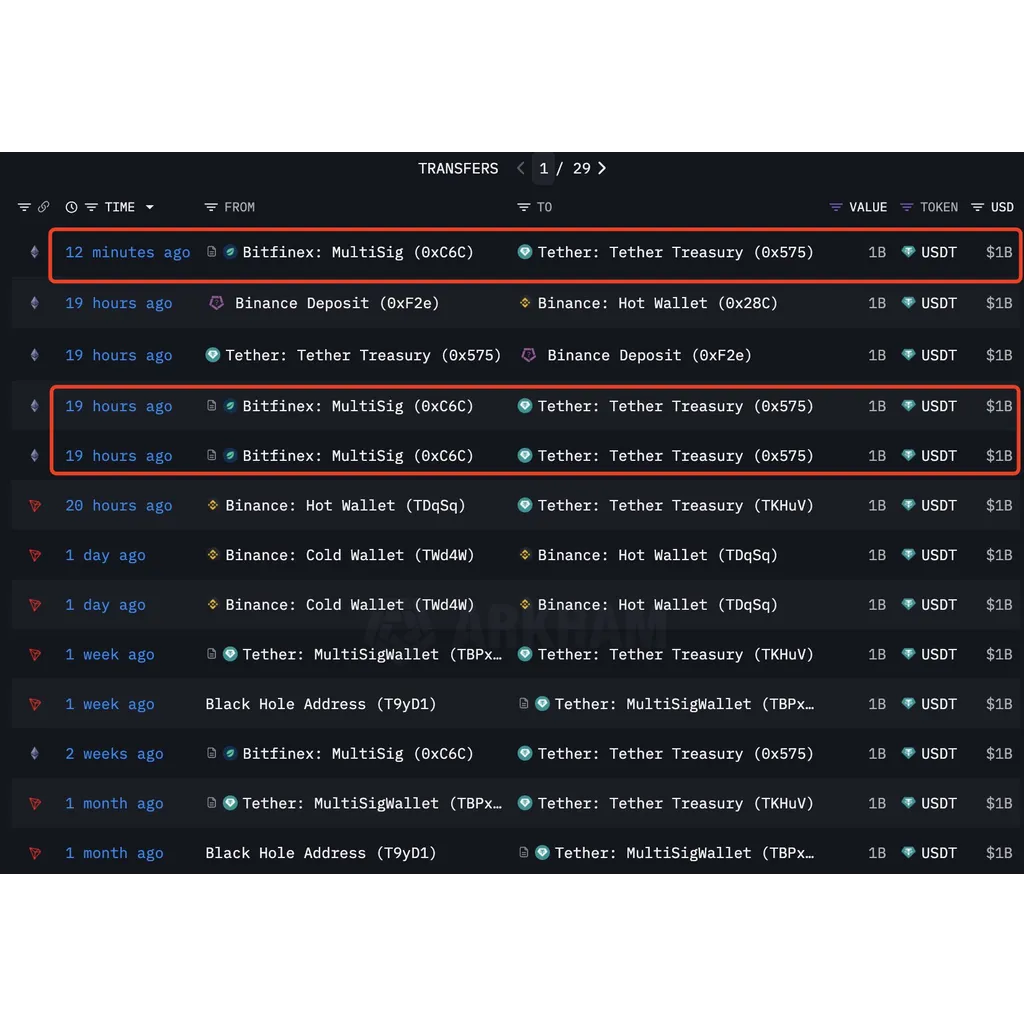The image size is (1024, 1024).
Task: Open Binance Deposit (0xF2e) sender link
Action: pyautogui.click(x=337, y=303)
